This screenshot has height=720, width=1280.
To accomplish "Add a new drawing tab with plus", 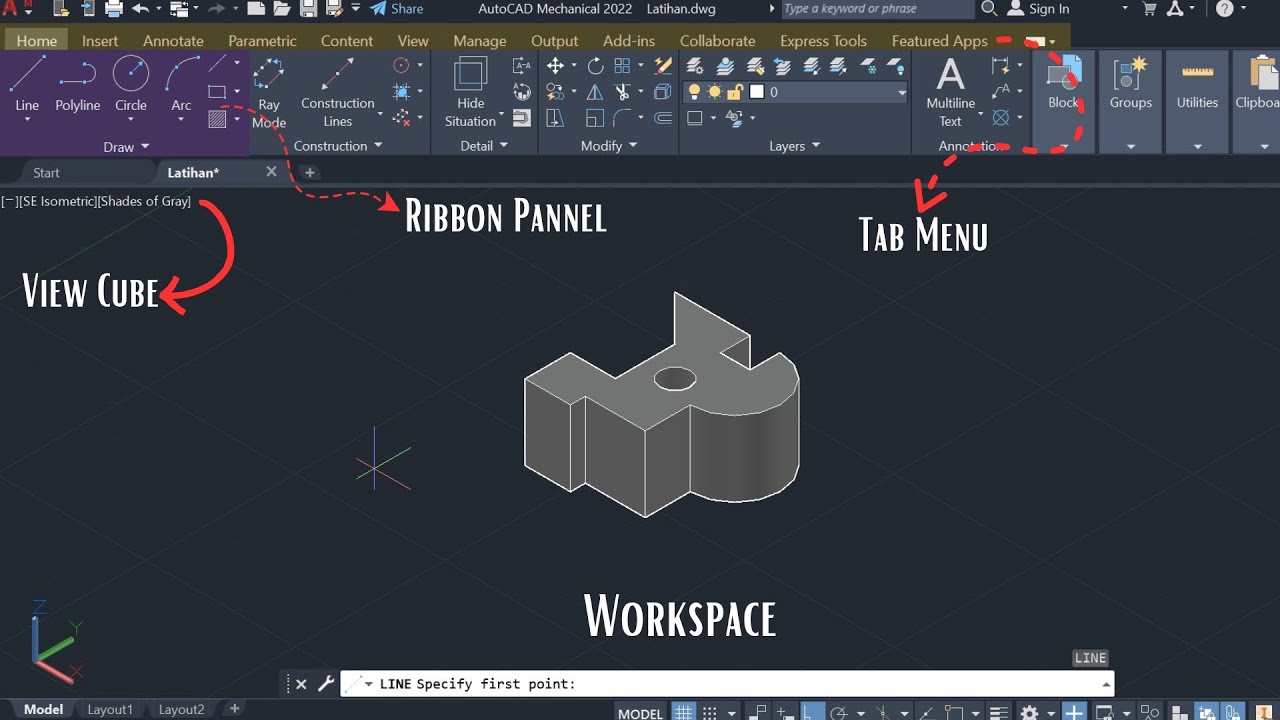I will pyautogui.click(x=310, y=172).
